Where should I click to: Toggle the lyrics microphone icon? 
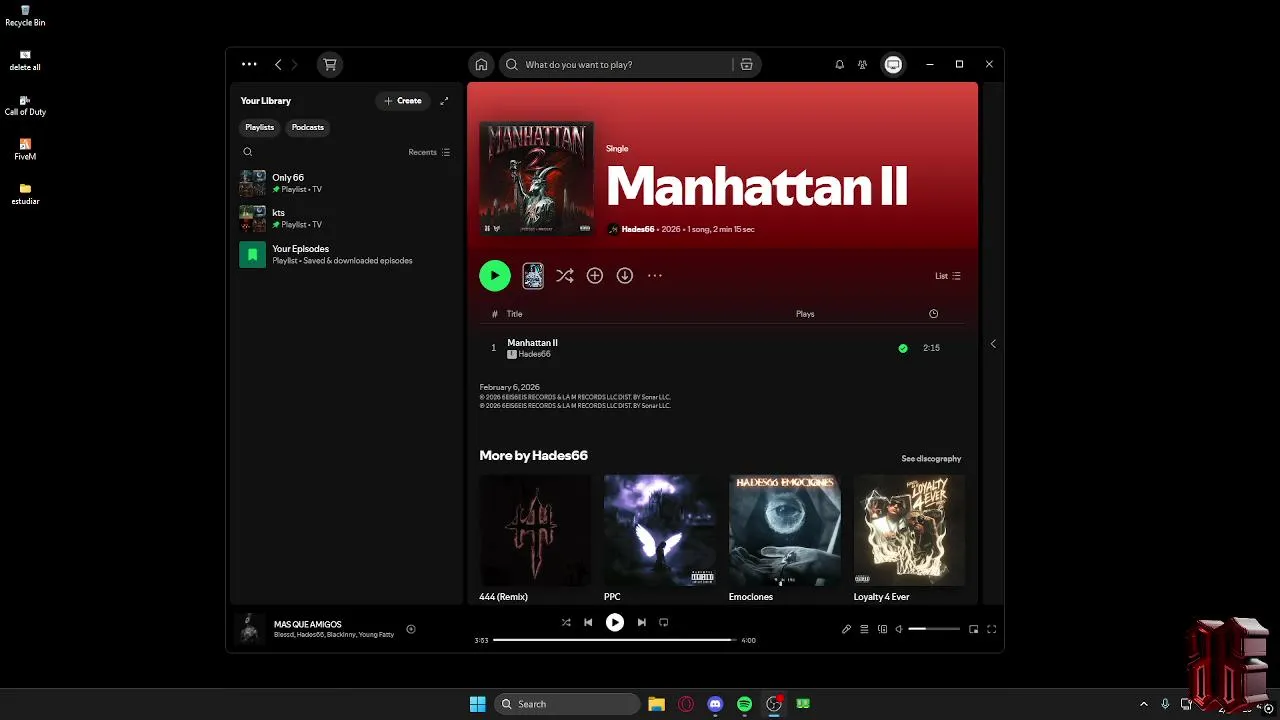(x=846, y=629)
